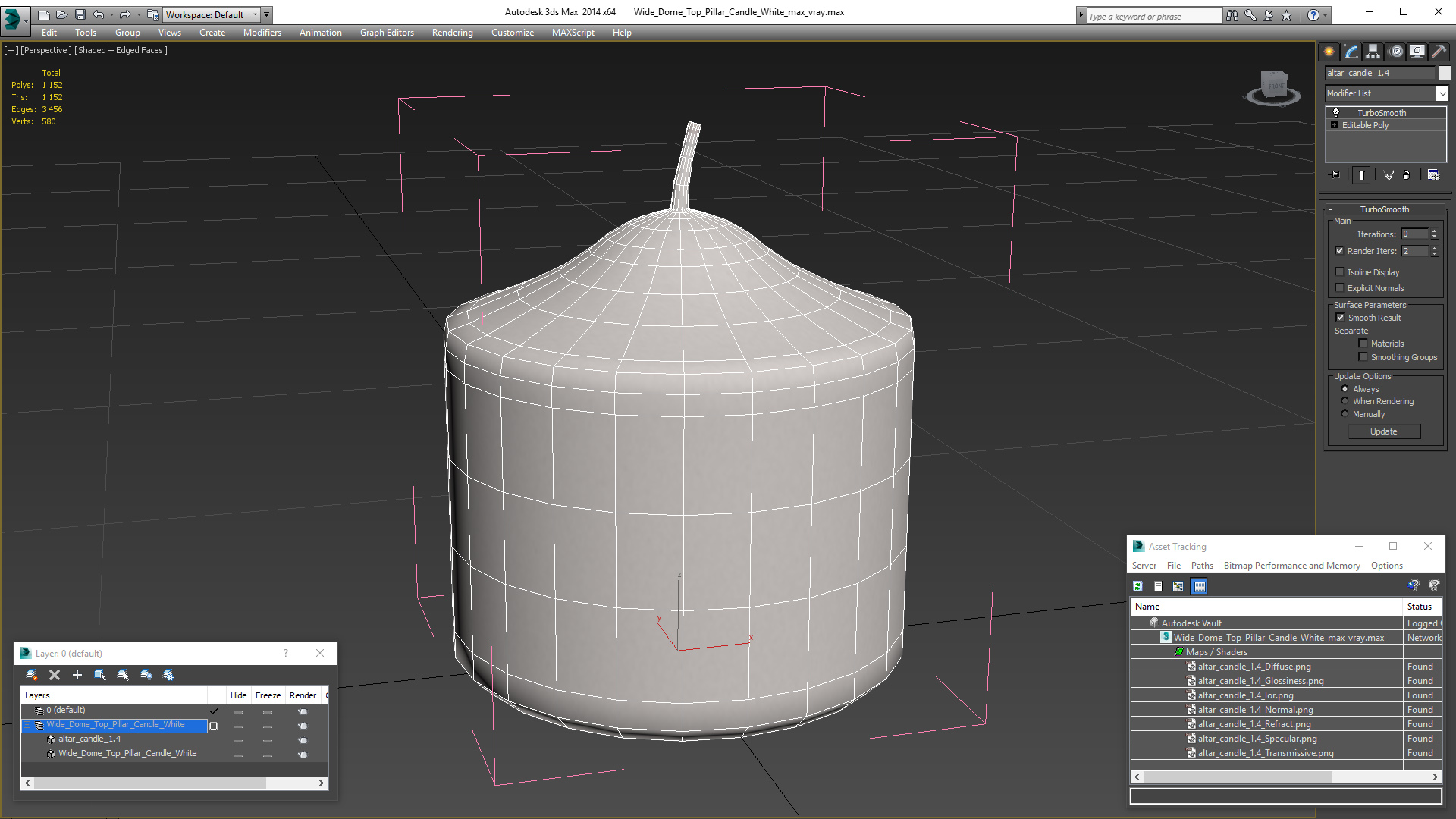Image resolution: width=1456 pixels, height=819 pixels.
Task: Open Bitmap Performance and Memory menu
Action: 1291,566
